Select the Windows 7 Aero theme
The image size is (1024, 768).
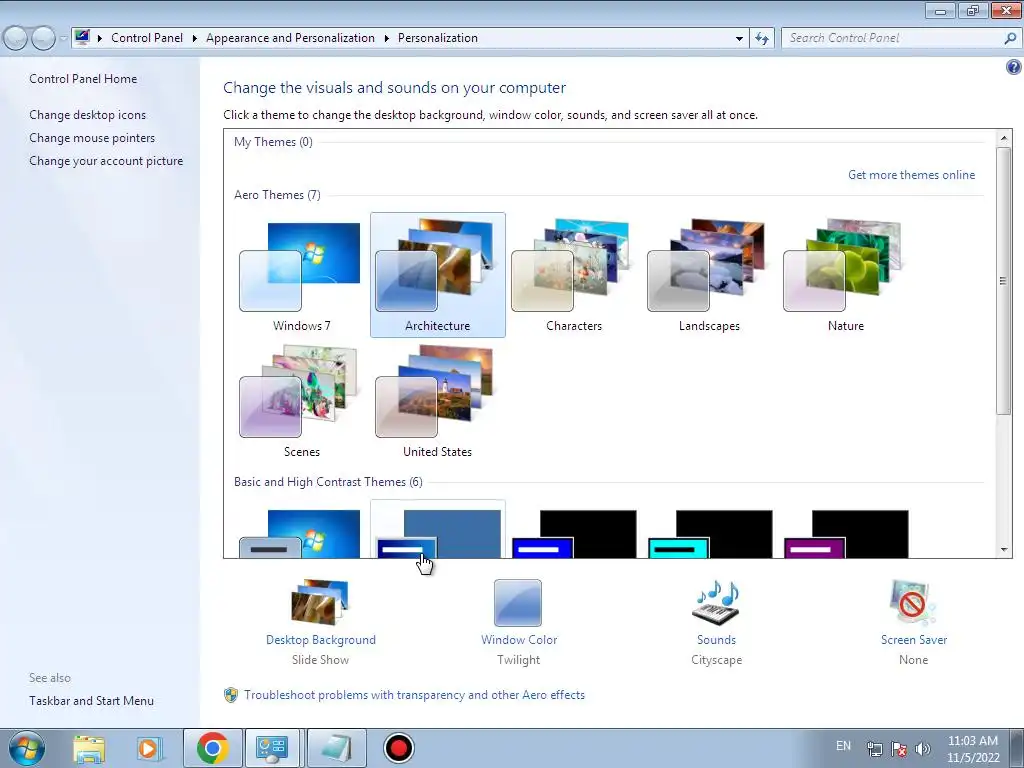pos(301,275)
